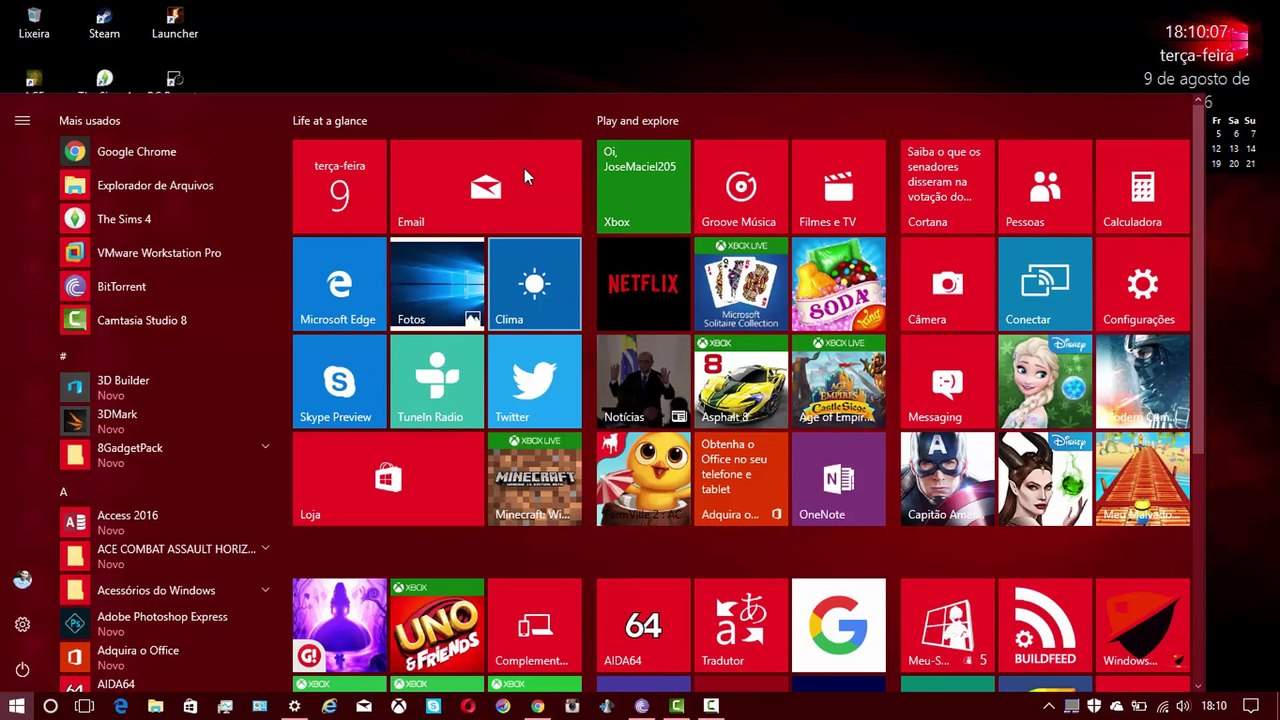Open the Groove Música tile
Viewport: 1280px width, 720px height.
pos(741,187)
